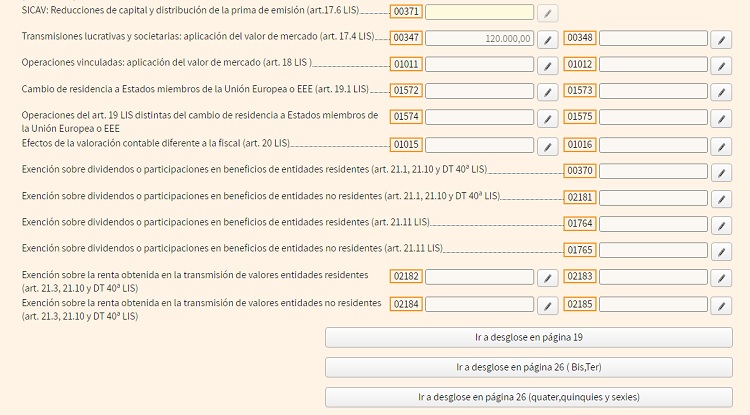Click the 'SICAV: Reducciones de capital' label
The width and height of the screenshot is (750, 415).
pyautogui.click(x=190, y=10)
